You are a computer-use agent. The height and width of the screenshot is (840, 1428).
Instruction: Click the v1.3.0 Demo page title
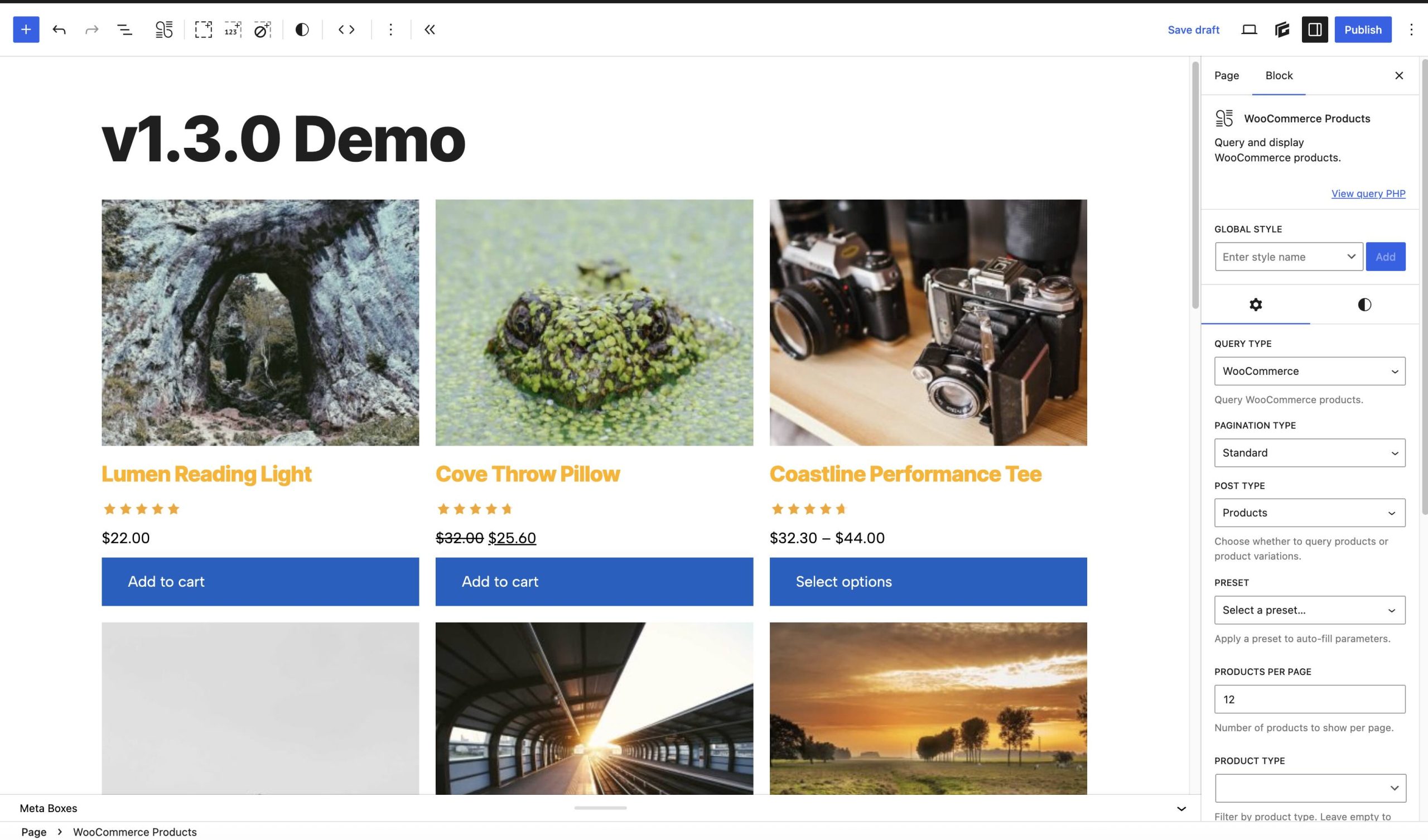(283, 139)
